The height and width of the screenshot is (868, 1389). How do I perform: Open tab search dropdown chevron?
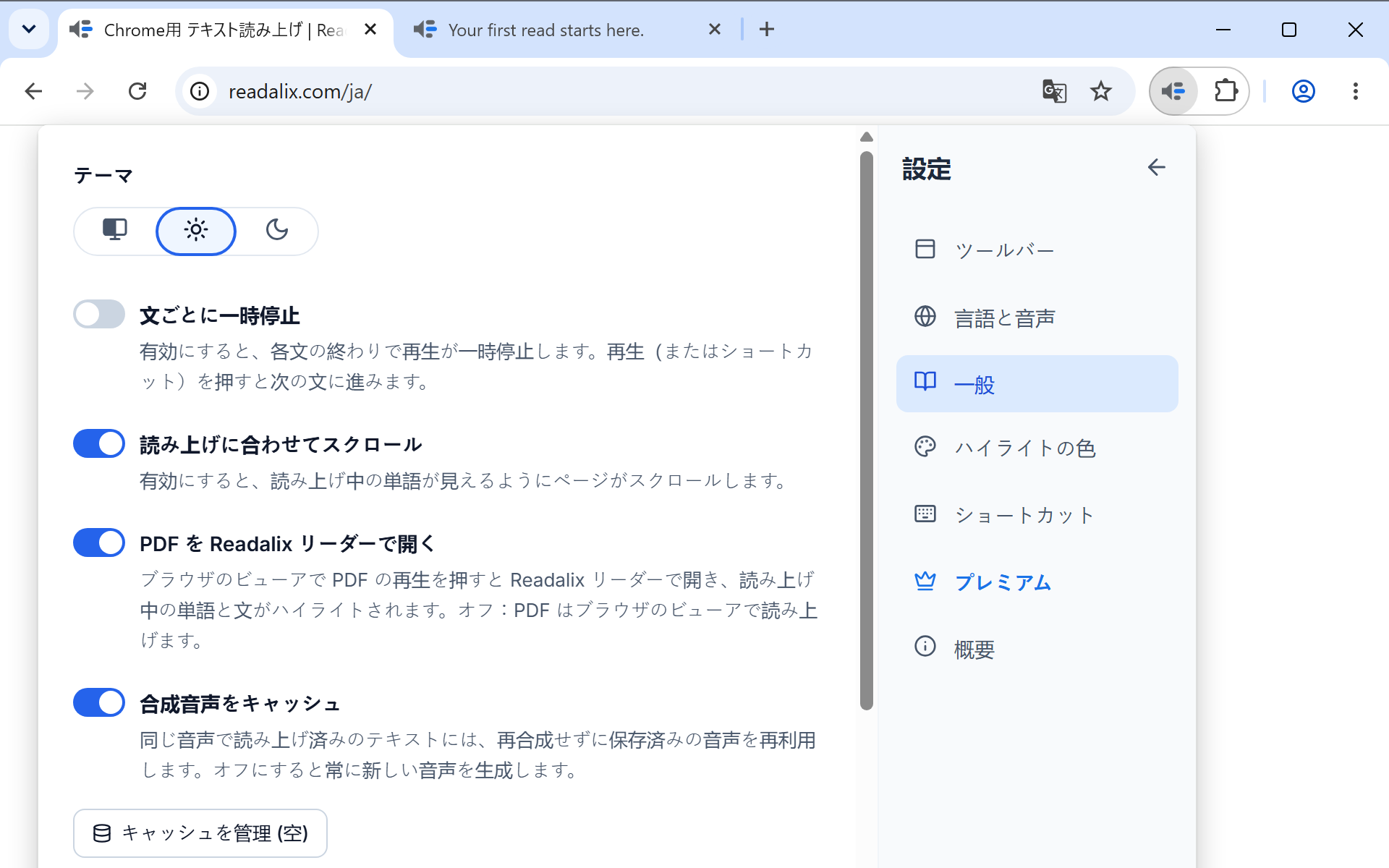point(29,30)
